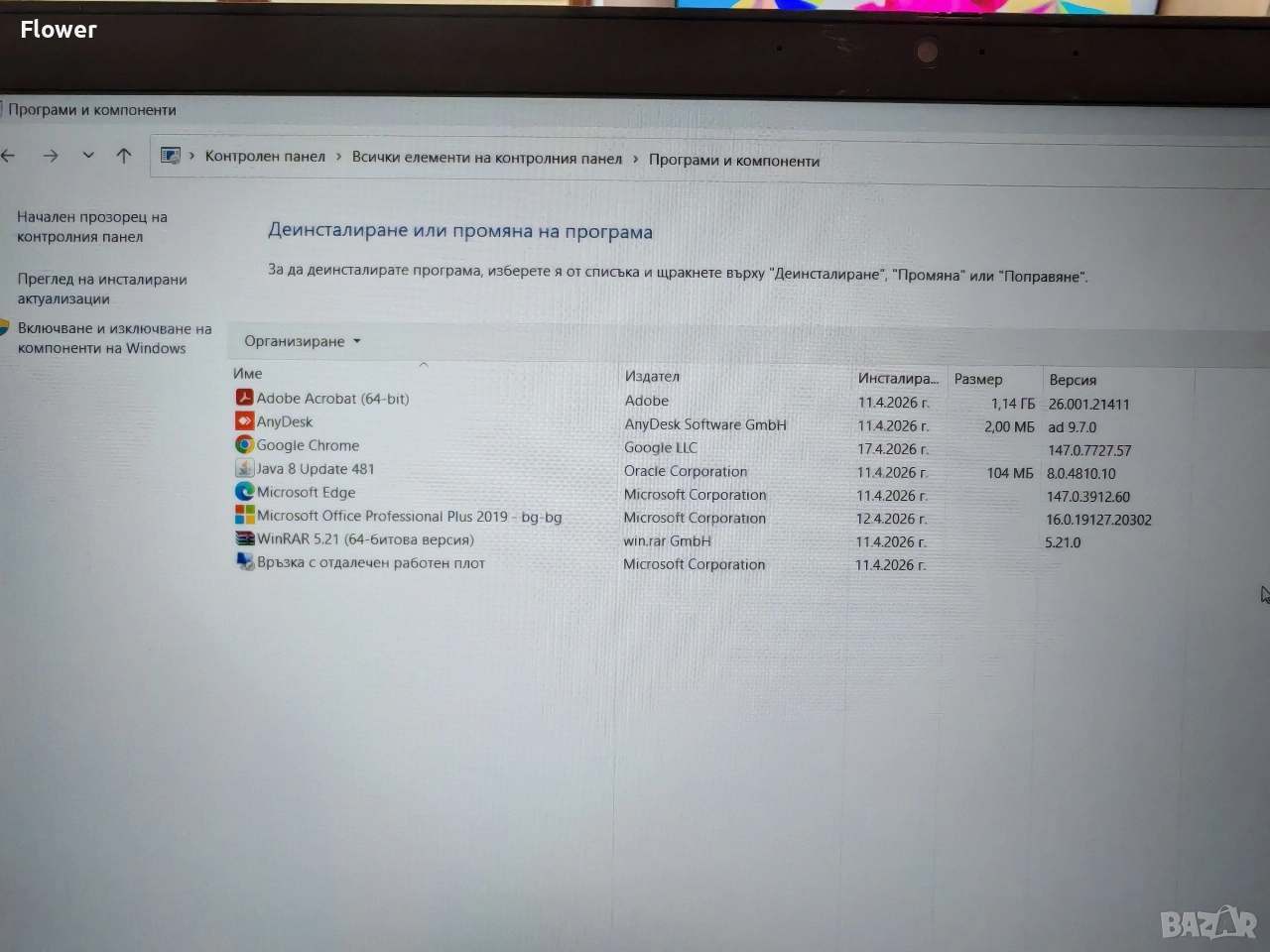Click the Microsoft Edge program icon

tap(244, 492)
